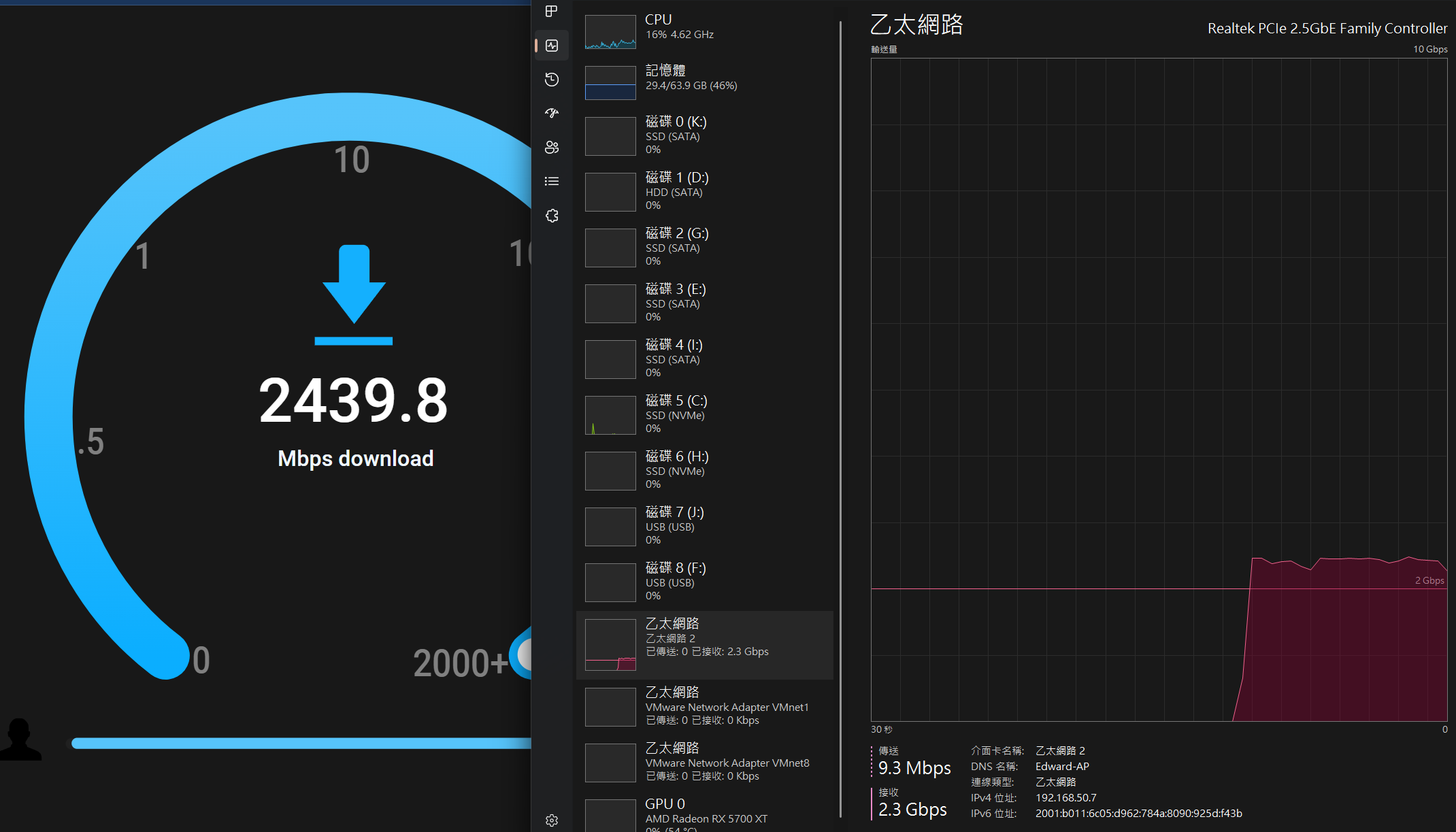Click the Ethernet throughput graph
Screen dimensions: 1456x832
[x=1159, y=389]
